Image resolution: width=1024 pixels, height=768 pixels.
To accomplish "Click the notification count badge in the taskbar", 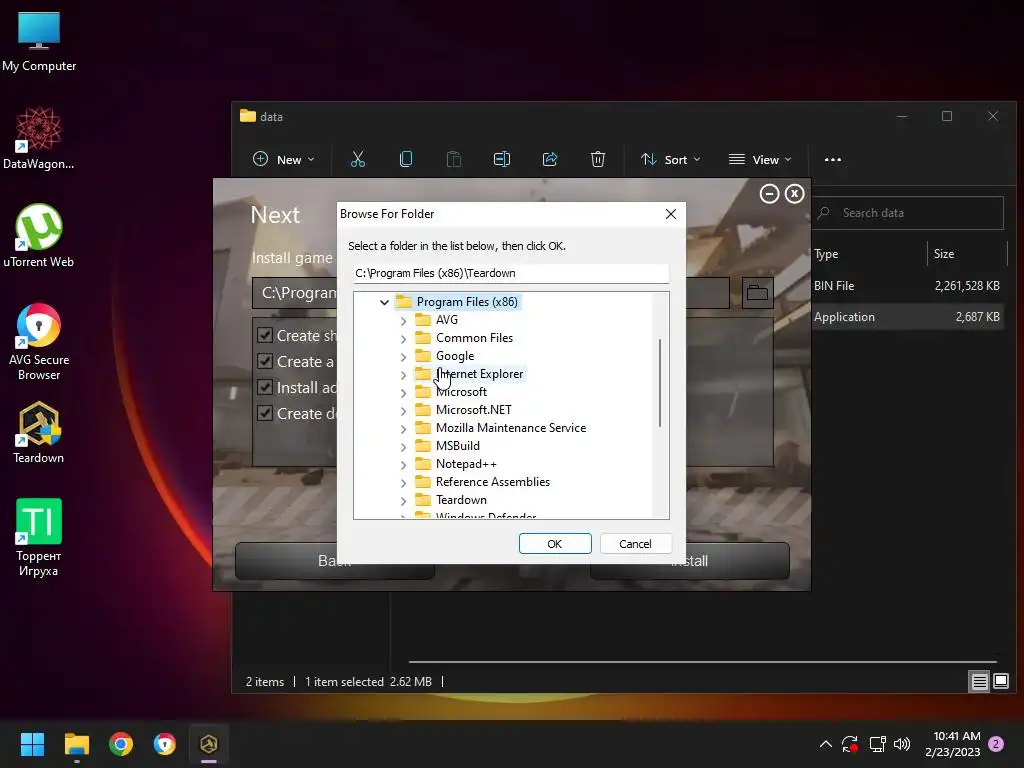I will pyautogui.click(x=996, y=744).
